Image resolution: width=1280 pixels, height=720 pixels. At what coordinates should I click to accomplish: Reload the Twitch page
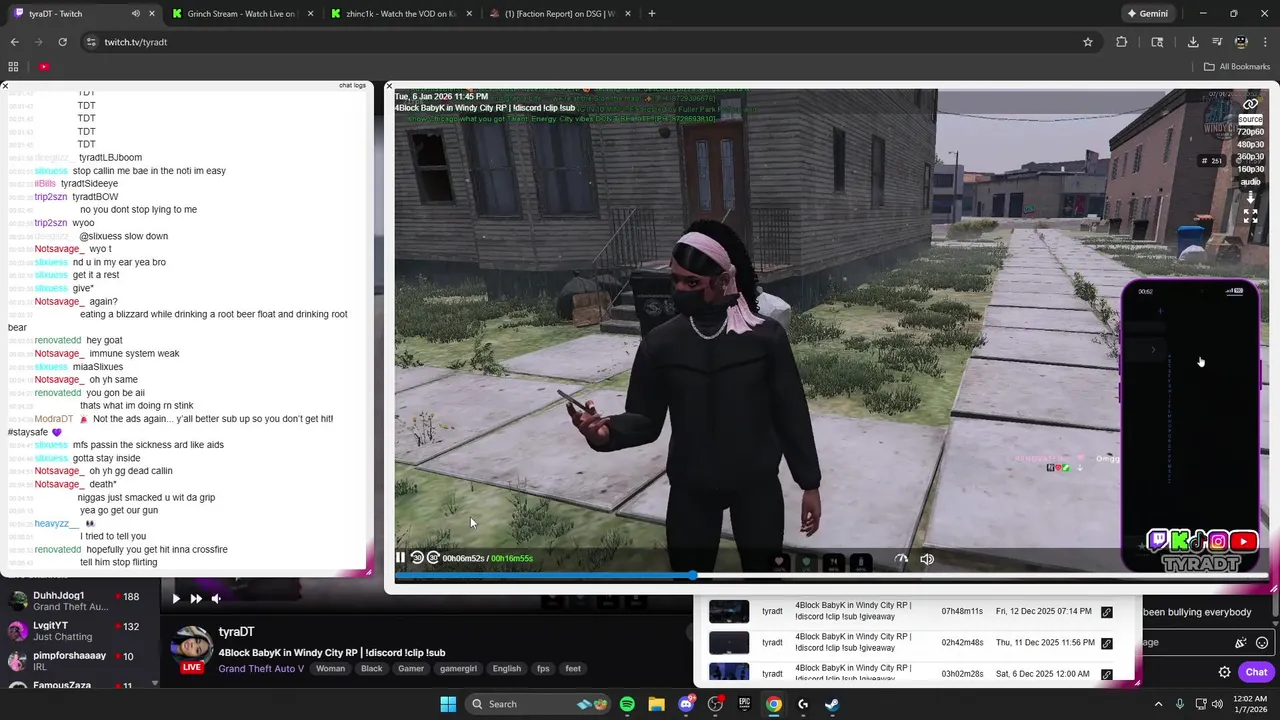point(62,42)
